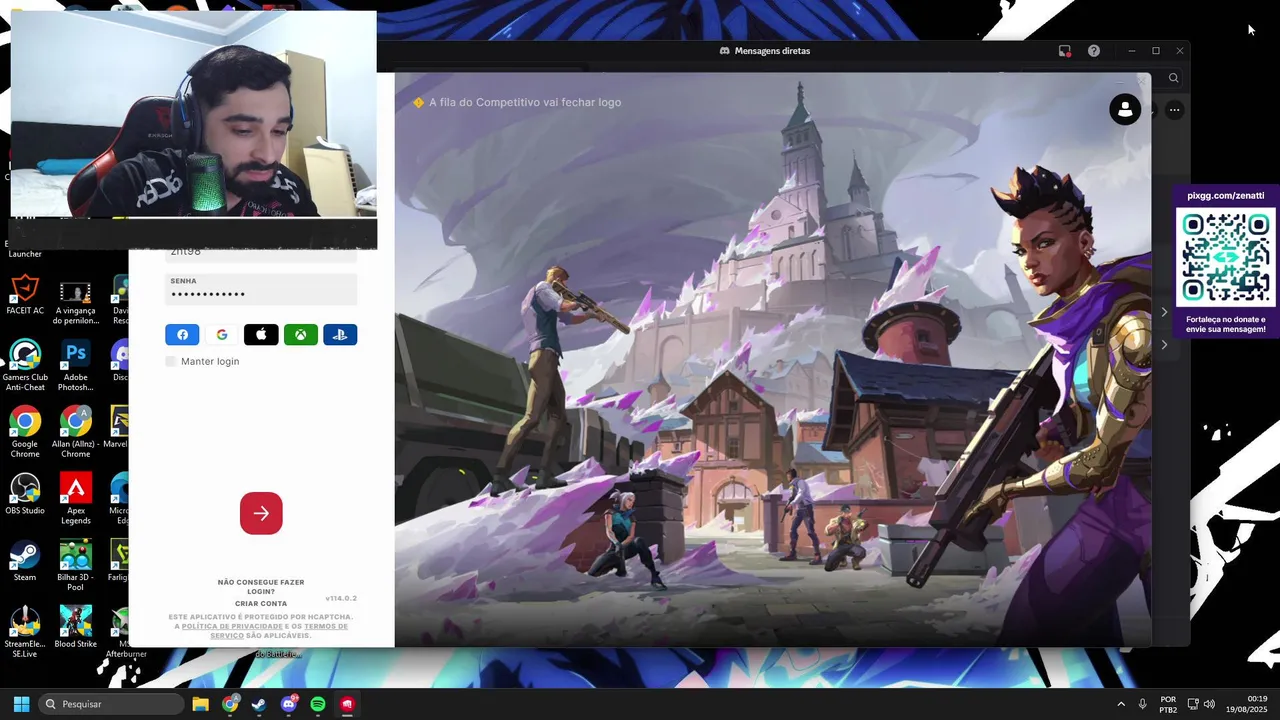The image size is (1280, 720).
Task: Open Bilhar 3D - Pool shortcut
Action: point(75,566)
